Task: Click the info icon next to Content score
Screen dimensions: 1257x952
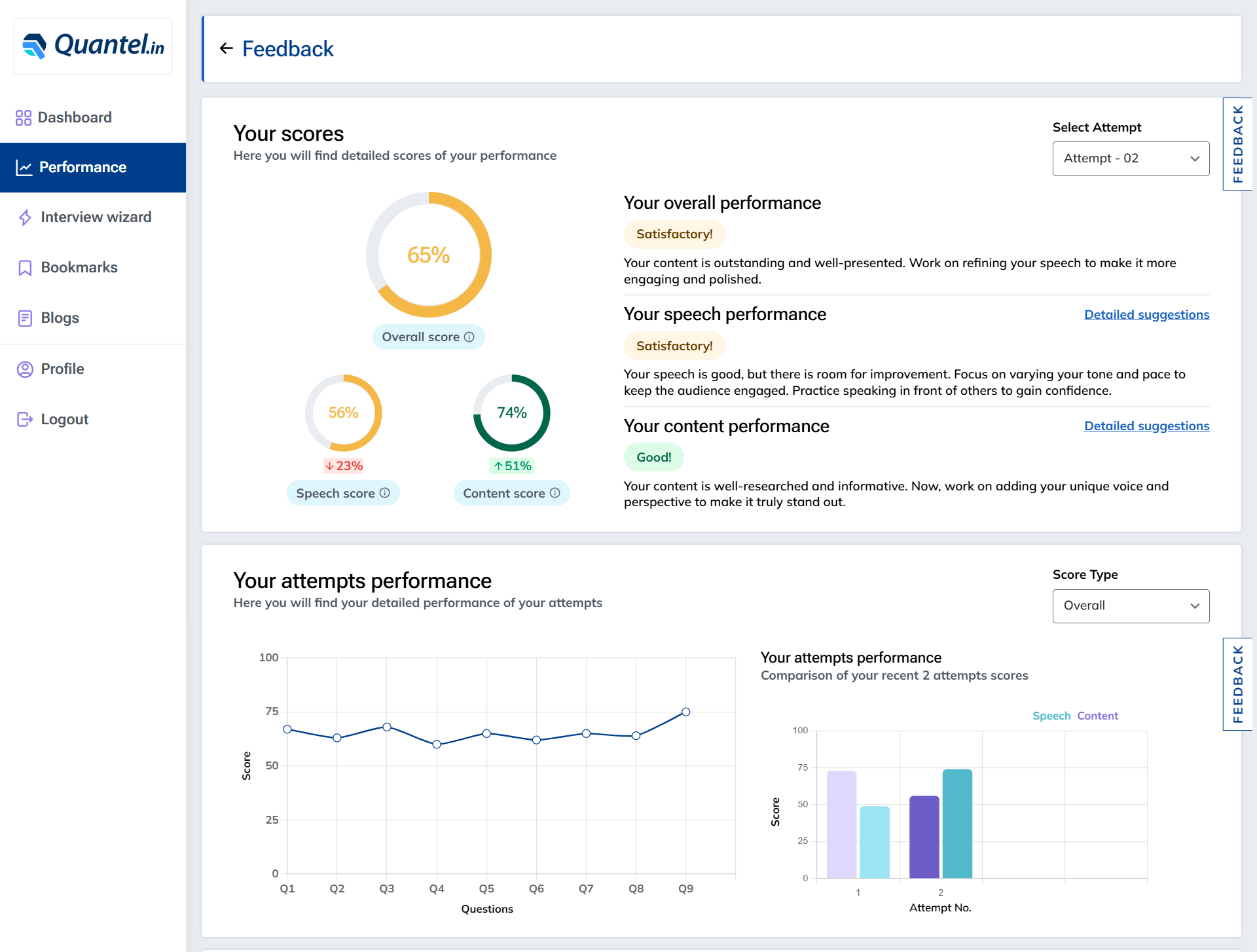Action: [x=555, y=493]
